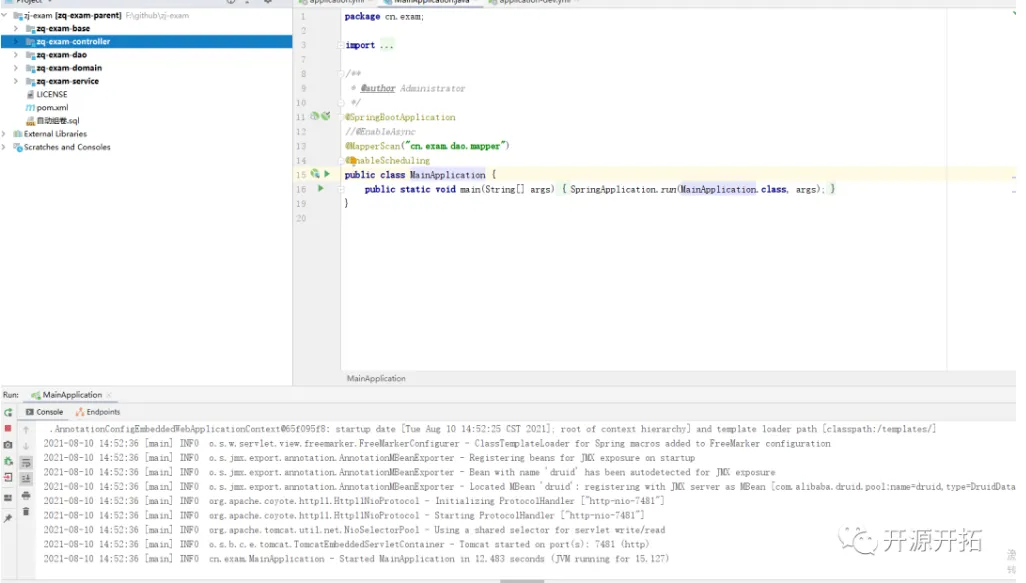Click the print icon in console toolbar
The height and width of the screenshot is (583, 1026).
click(26, 495)
